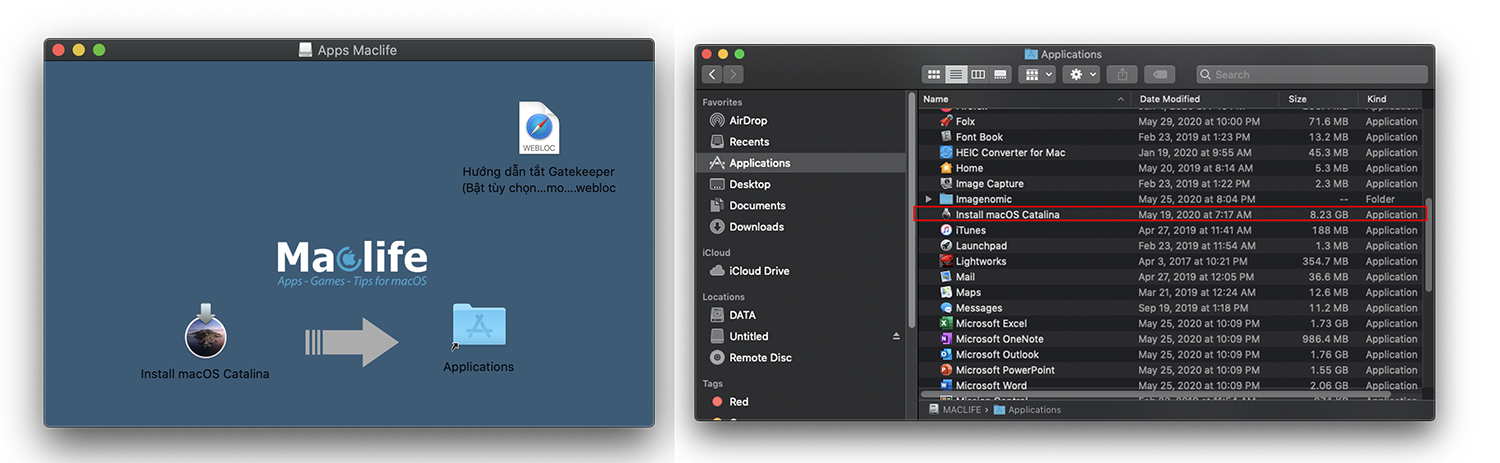Open the group-by arrangement dropdown
The width and height of the screenshot is (1500, 463).
click(x=1036, y=75)
